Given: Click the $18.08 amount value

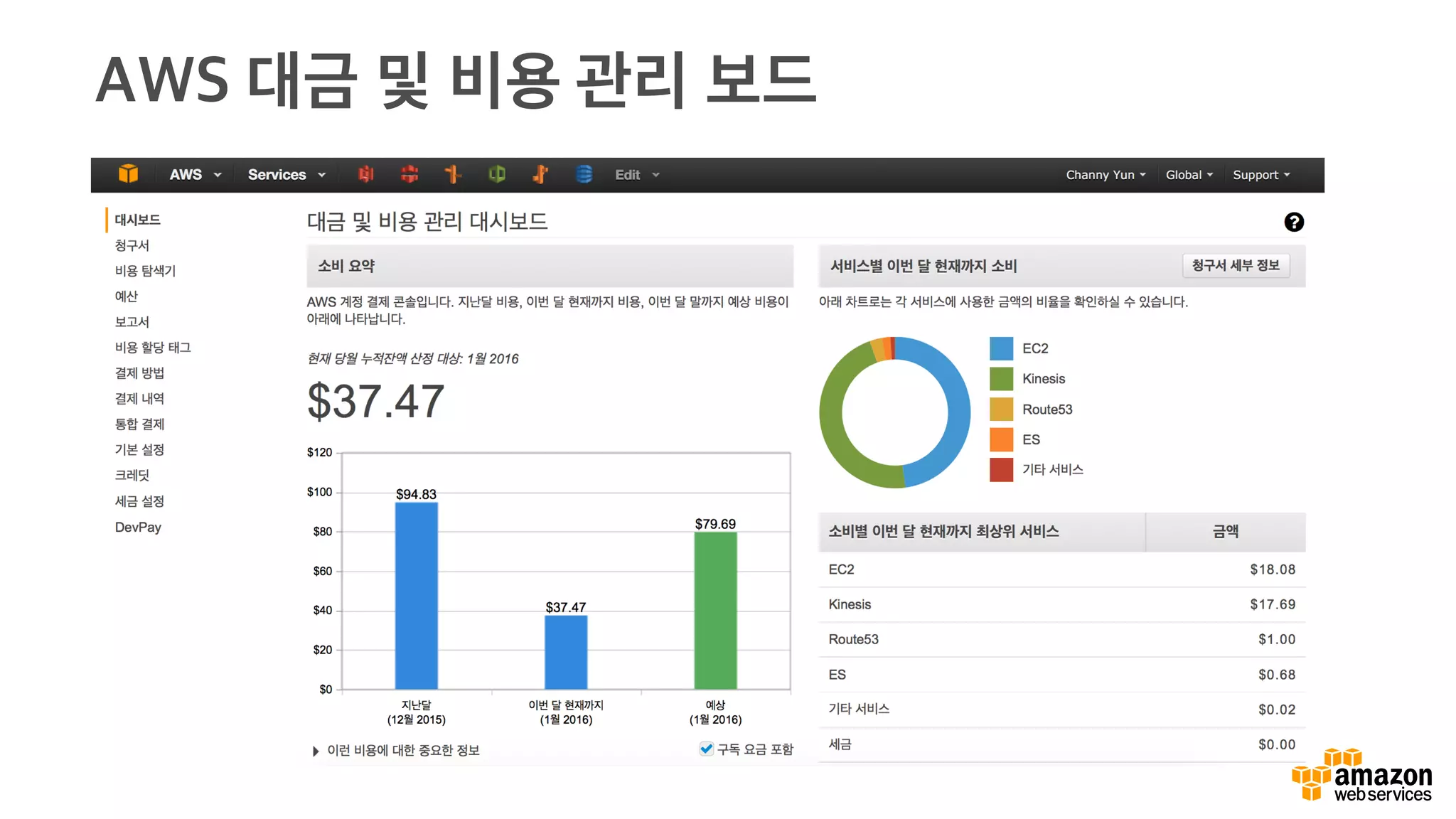Looking at the screenshot, I should pyautogui.click(x=1273, y=569).
